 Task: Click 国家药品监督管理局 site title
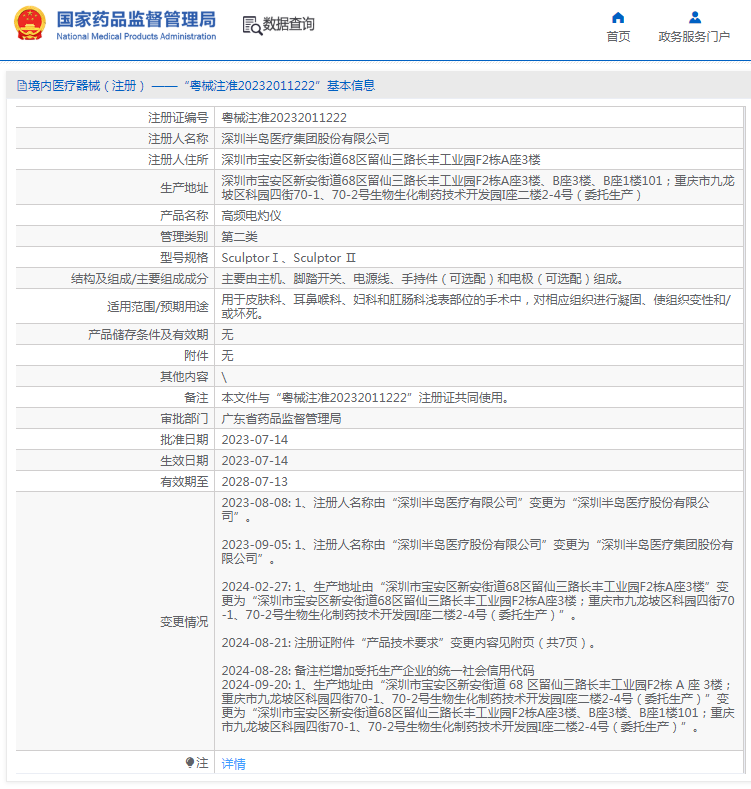(136, 20)
